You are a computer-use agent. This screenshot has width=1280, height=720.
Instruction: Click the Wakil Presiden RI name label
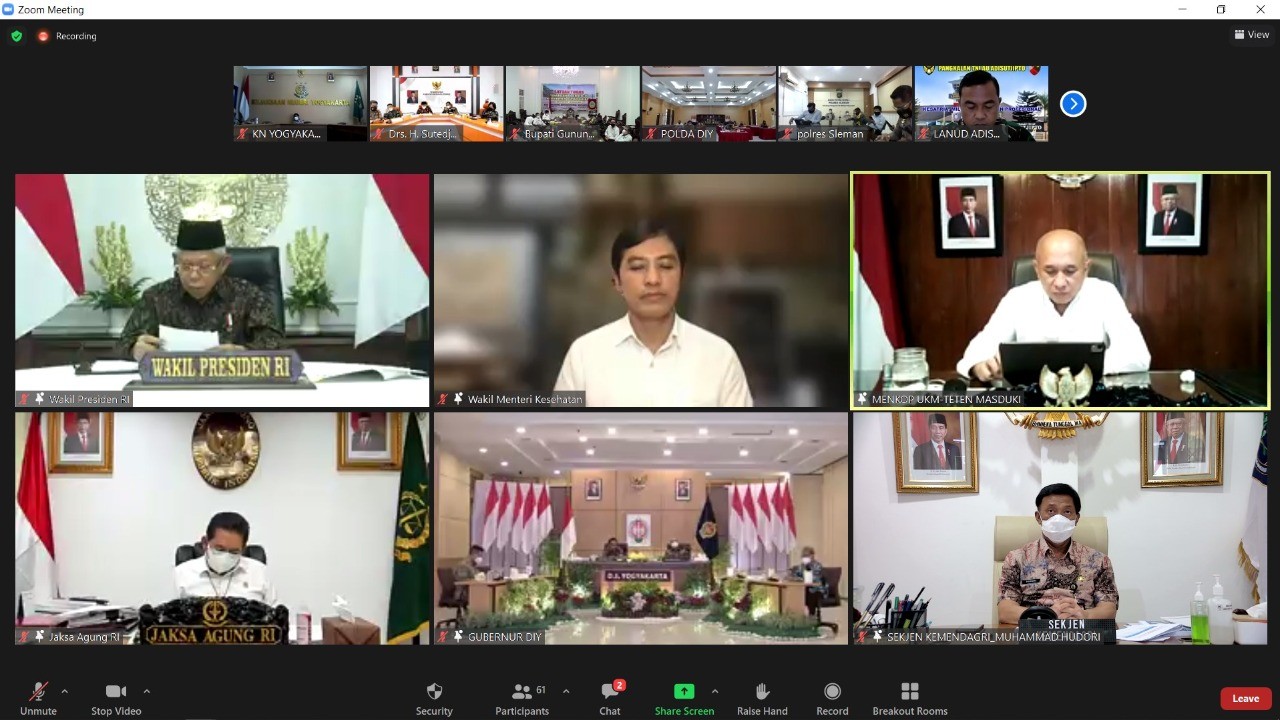click(89, 399)
